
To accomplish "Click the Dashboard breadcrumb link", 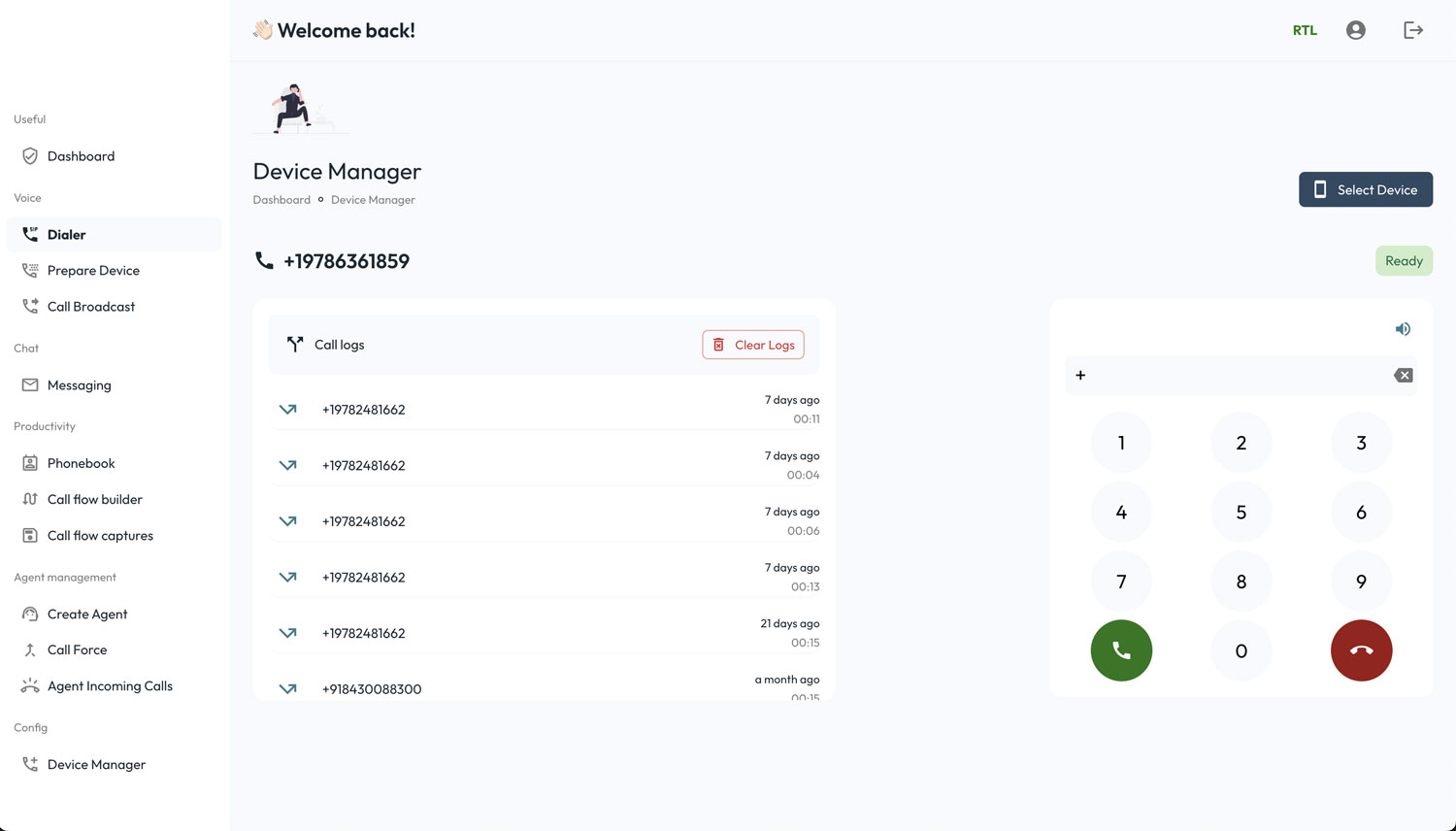I will (281, 200).
